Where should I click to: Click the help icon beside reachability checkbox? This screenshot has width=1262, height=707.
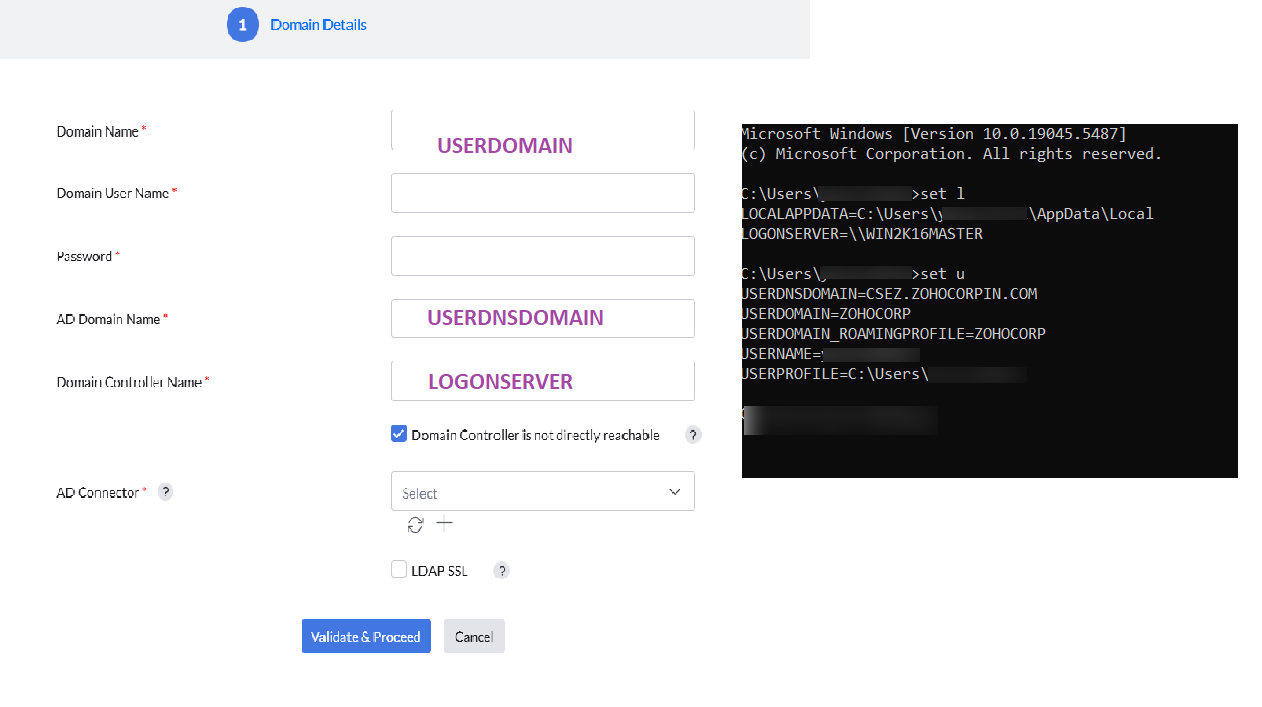pyautogui.click(x=693, y=434)
